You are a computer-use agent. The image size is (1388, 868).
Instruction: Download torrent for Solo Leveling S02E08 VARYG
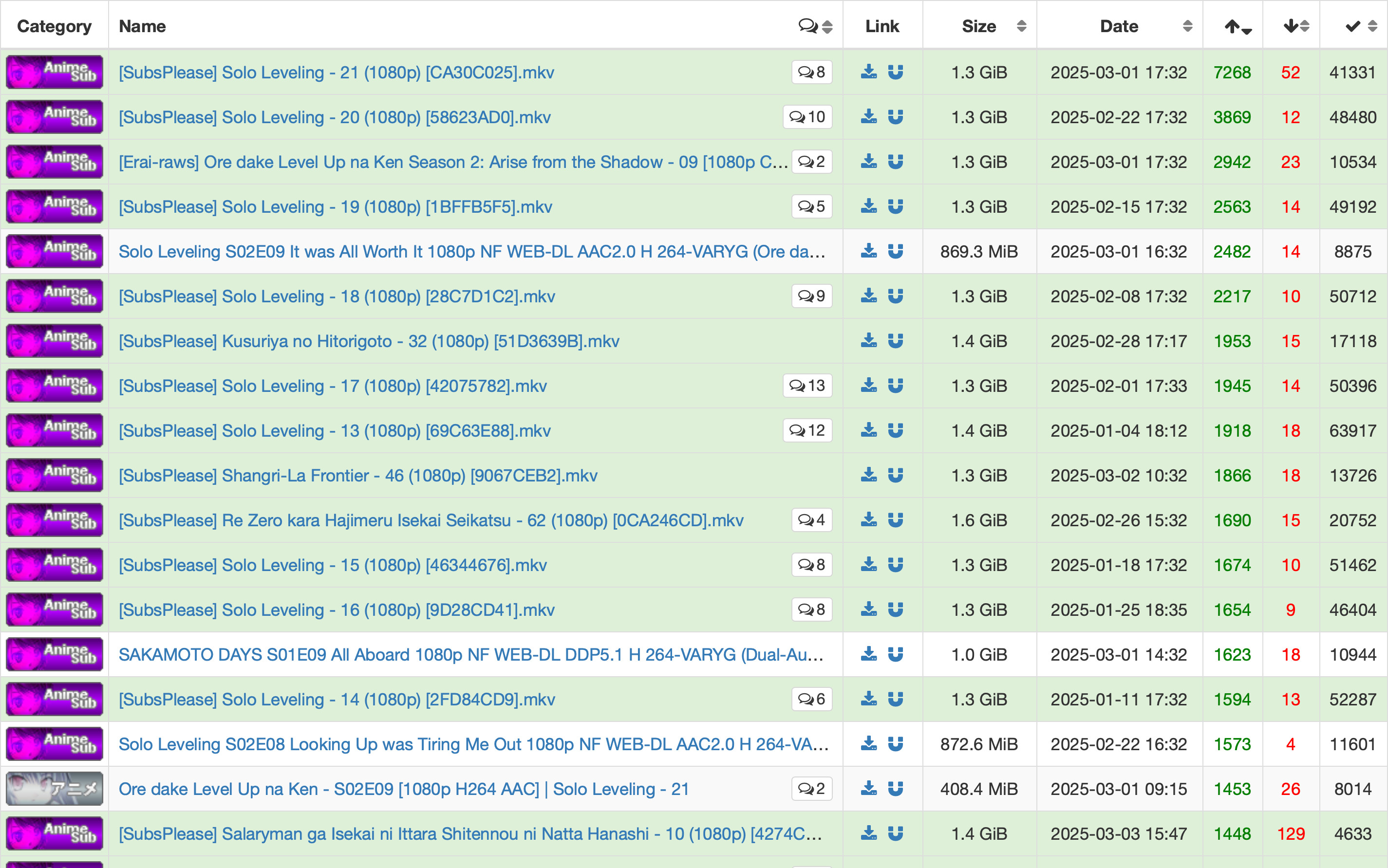click(869, 743)
